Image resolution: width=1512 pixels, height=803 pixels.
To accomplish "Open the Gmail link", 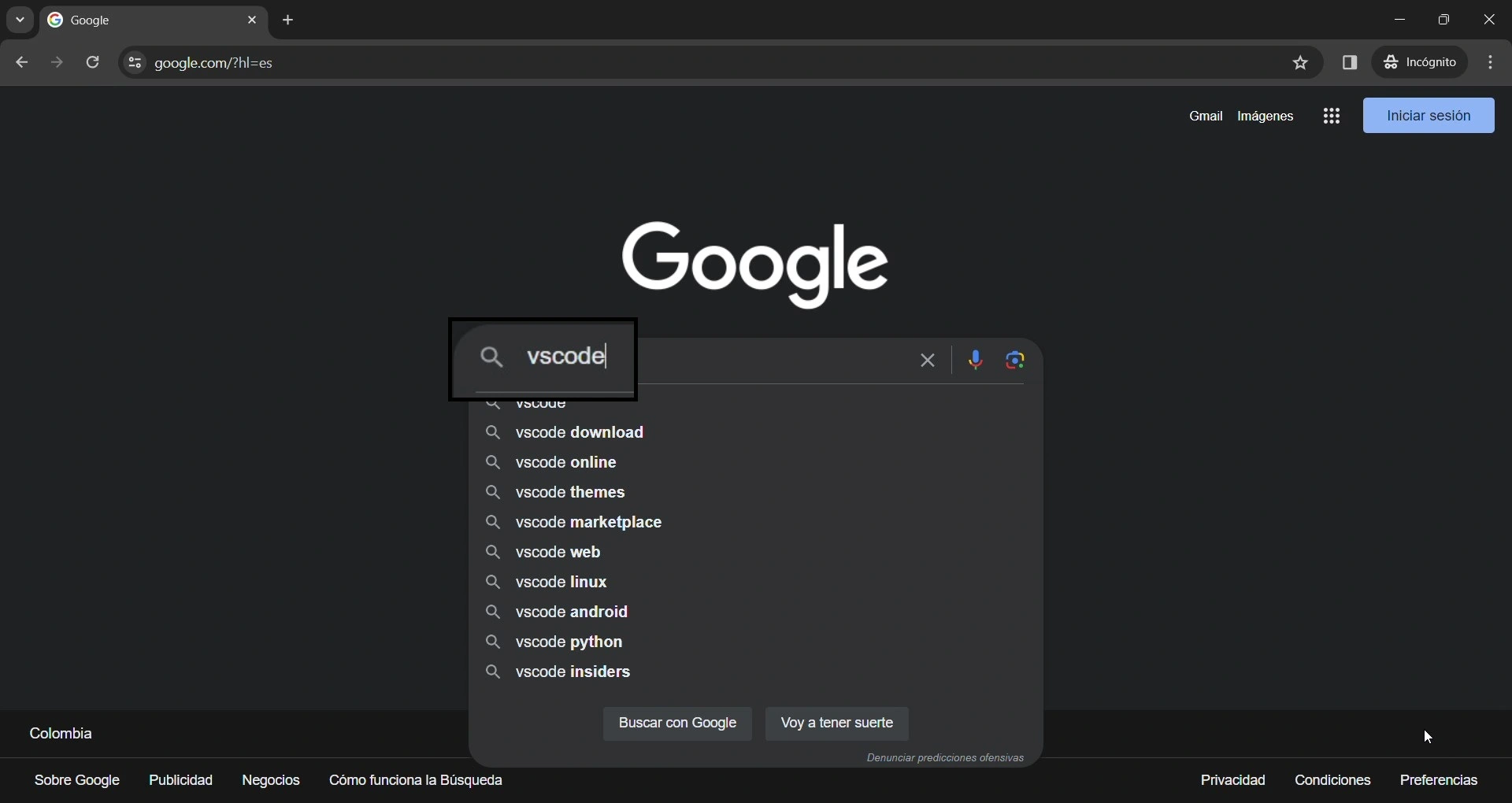I will click(x=1206, y=117).
